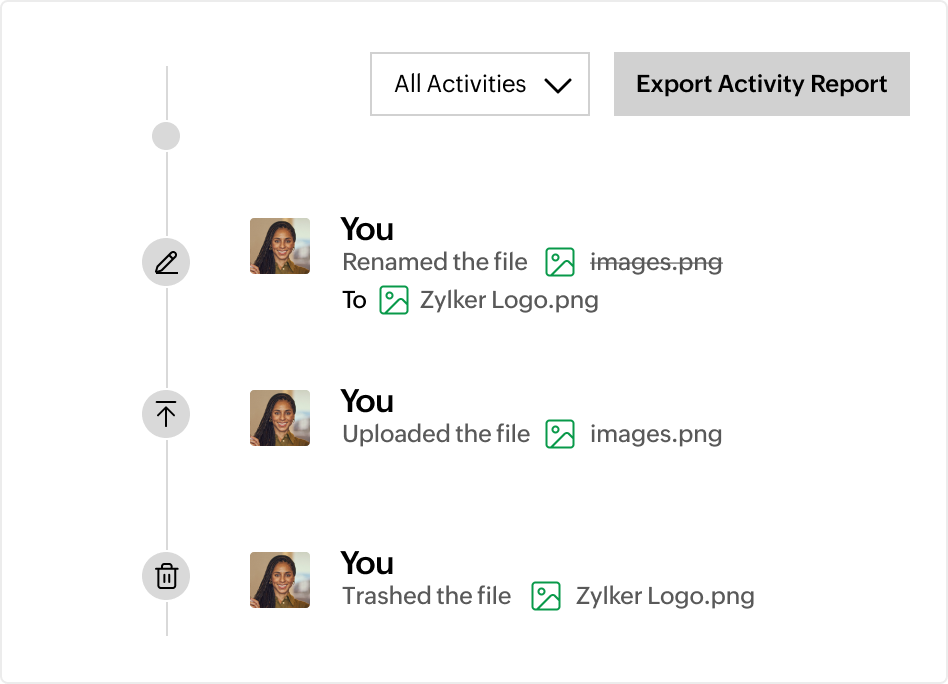Click the struck-through images.png filename

click(655, 262)
